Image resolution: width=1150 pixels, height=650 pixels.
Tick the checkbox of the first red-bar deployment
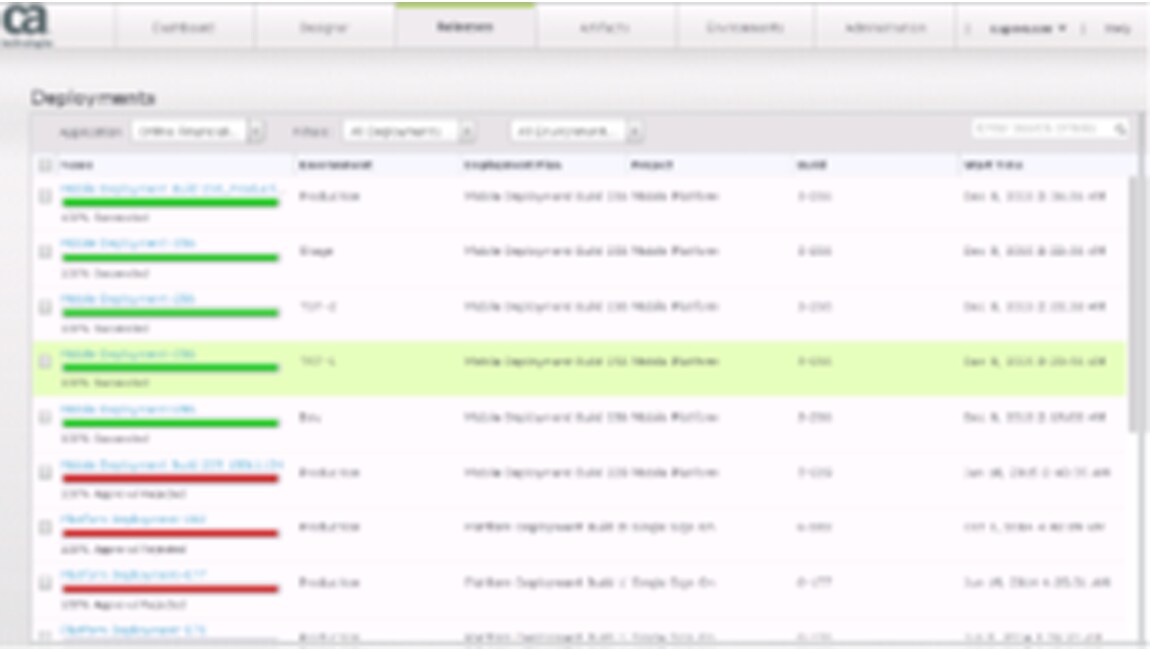(x=45, y=473)
